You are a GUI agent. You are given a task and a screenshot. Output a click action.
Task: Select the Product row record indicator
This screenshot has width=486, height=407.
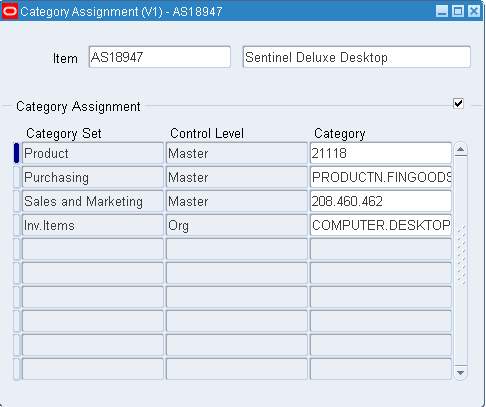click(x=16, y=153)
